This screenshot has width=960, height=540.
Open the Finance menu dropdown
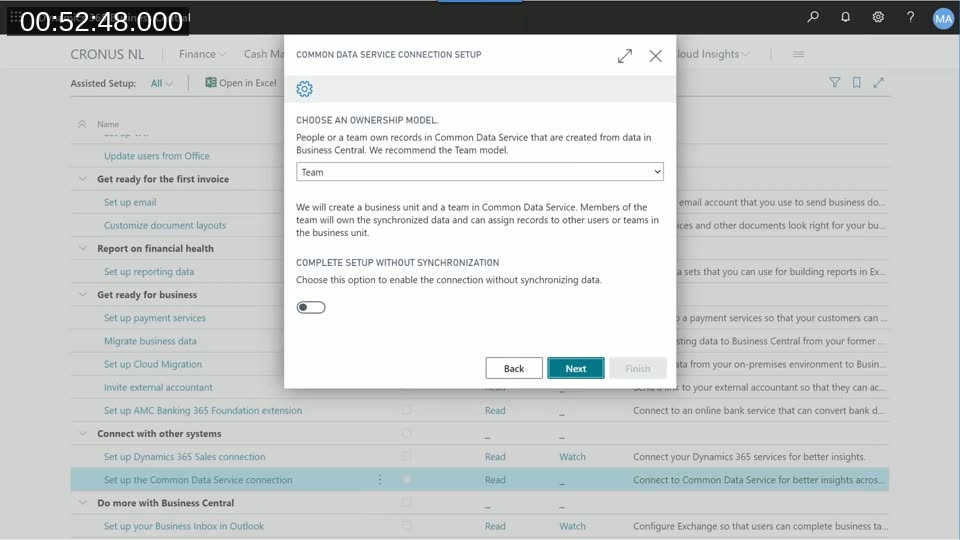[x=203, y=54]
